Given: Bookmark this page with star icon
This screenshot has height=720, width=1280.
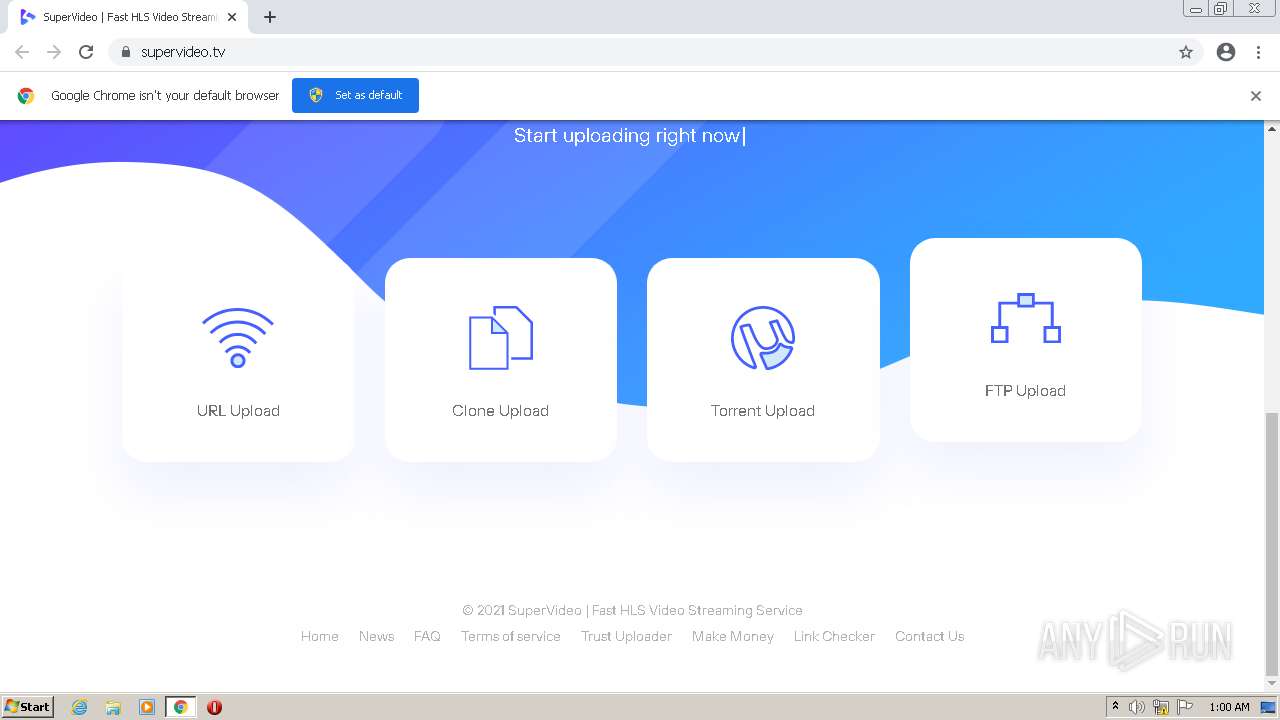Looking at the screenshot, I should pos(1186,52).
